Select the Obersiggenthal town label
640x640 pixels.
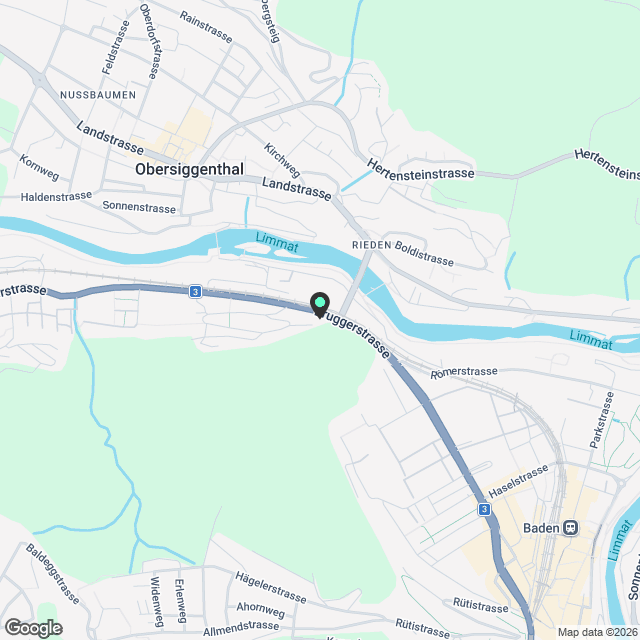pyautogui.click(x=189, y=169)
